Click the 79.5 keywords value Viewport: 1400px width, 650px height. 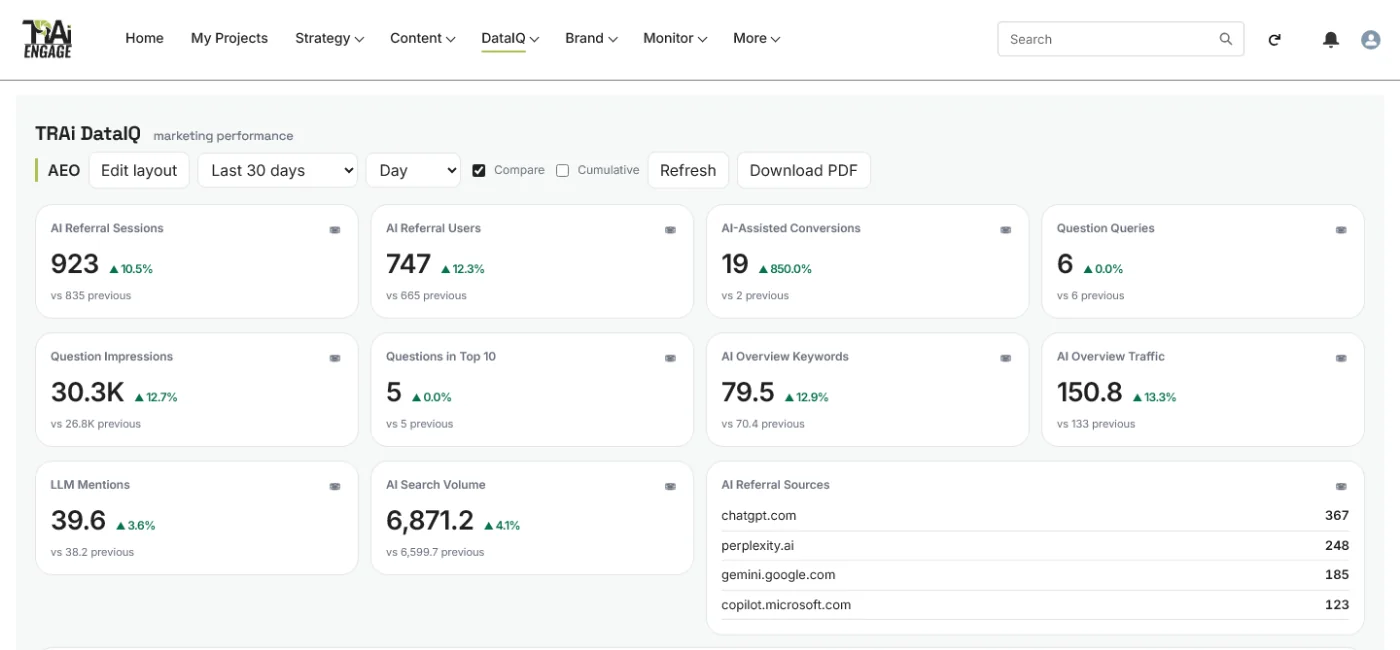point(748,392)
